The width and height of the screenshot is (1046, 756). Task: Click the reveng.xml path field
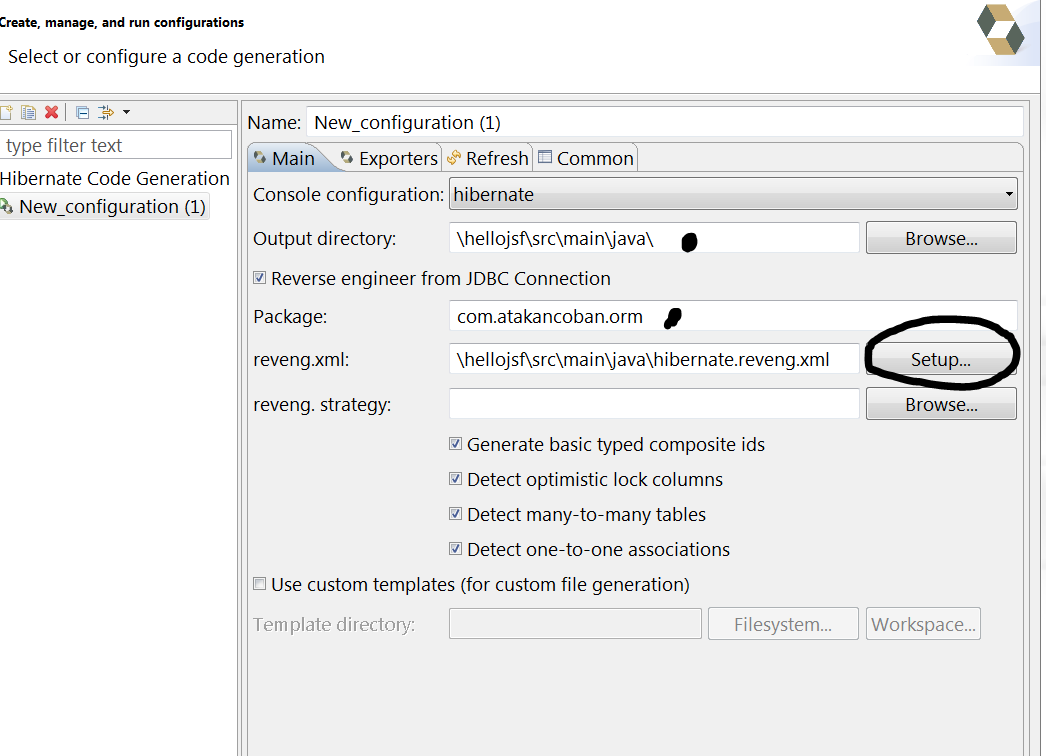654,360
